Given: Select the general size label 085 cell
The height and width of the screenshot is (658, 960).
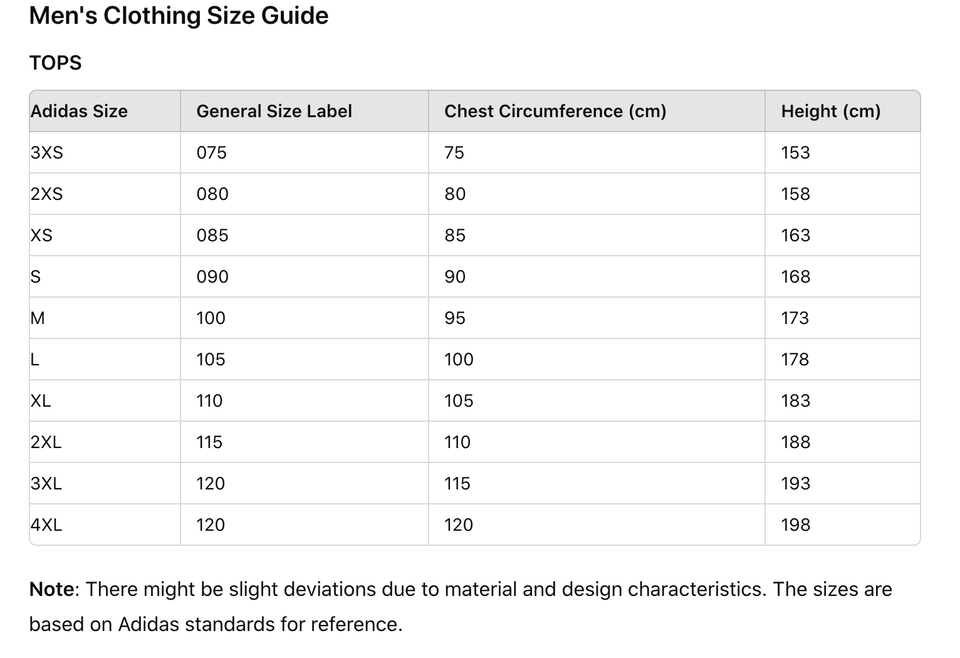Looking at the screenshot, I should coord(212,236).
